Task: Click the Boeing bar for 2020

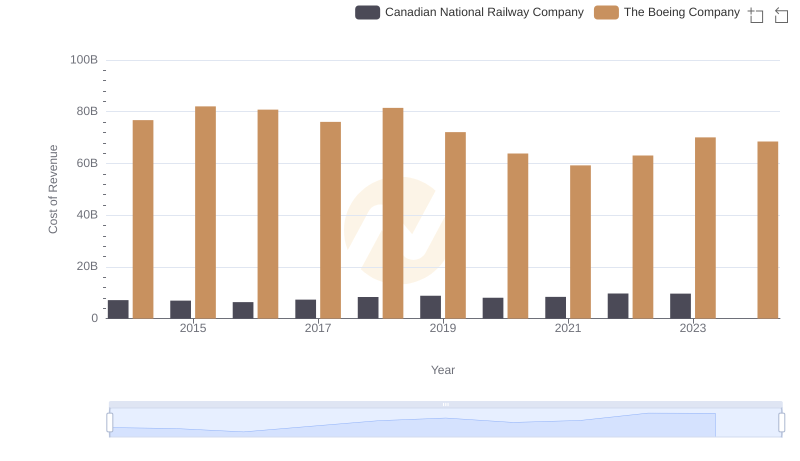Action: click(x=518, y=236)
